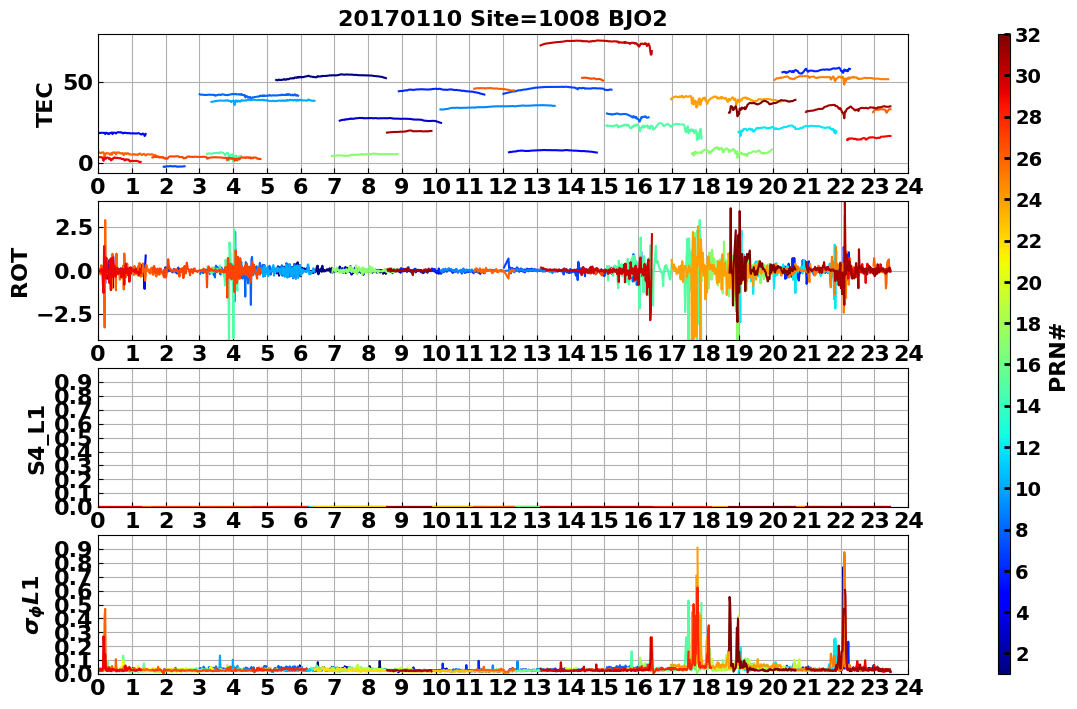Click colorbar tick label 2
1077x709 pixels.
[1022, 653]
